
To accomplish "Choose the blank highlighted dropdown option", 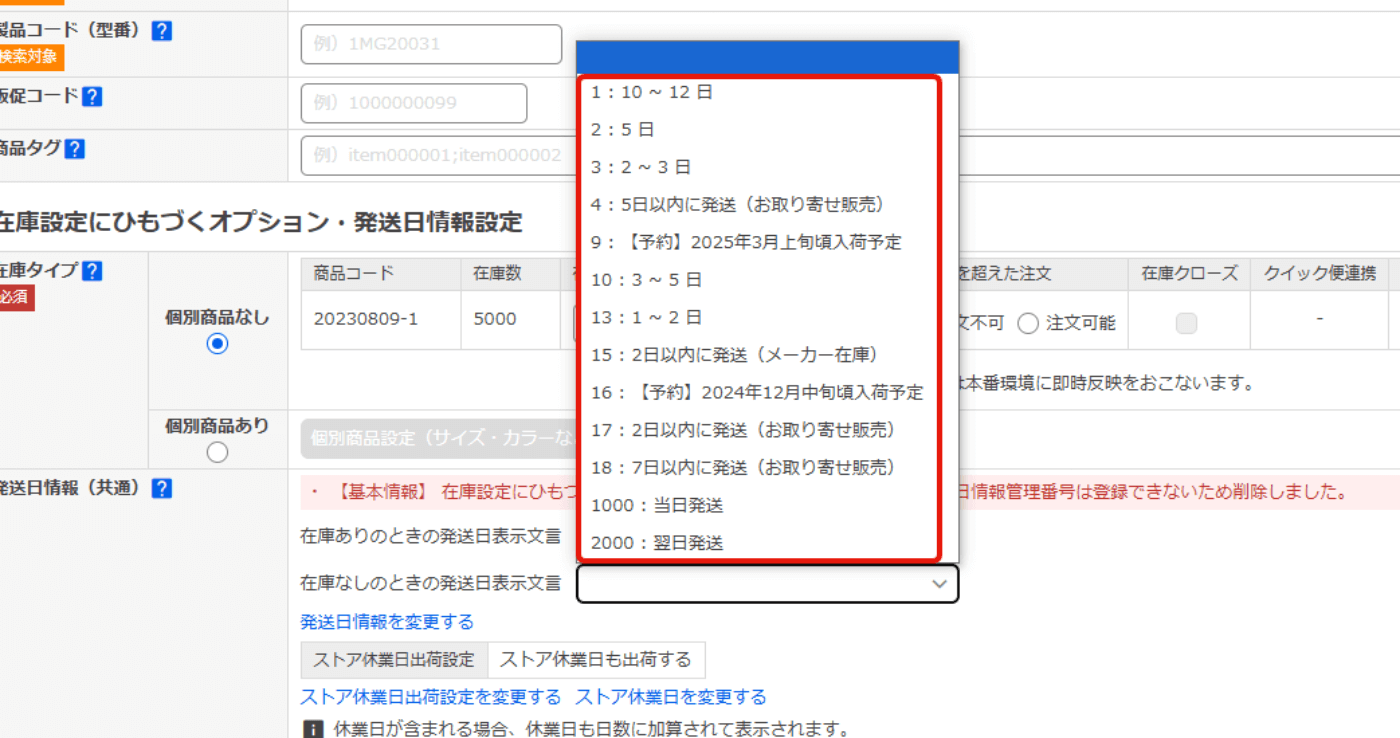I will (767, 57).
